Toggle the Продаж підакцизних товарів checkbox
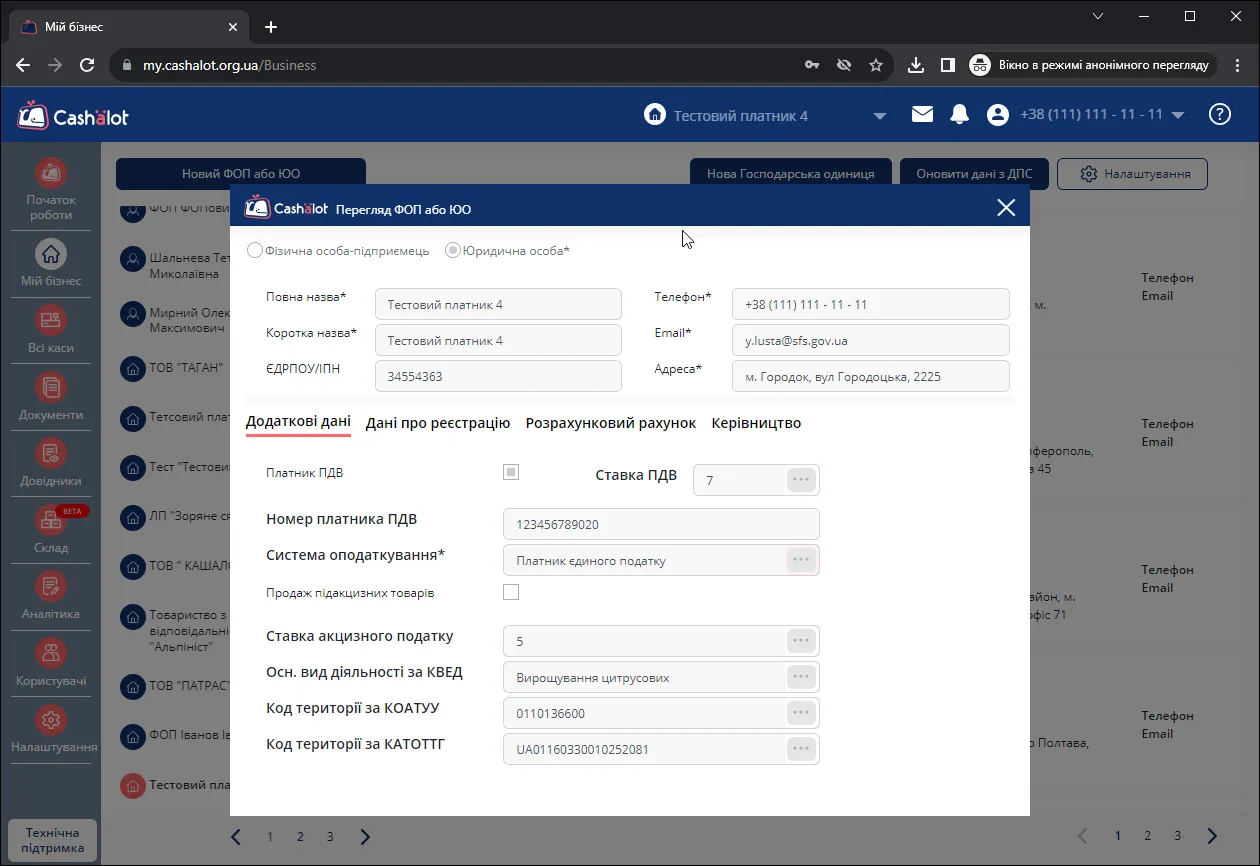 point(511,592)
